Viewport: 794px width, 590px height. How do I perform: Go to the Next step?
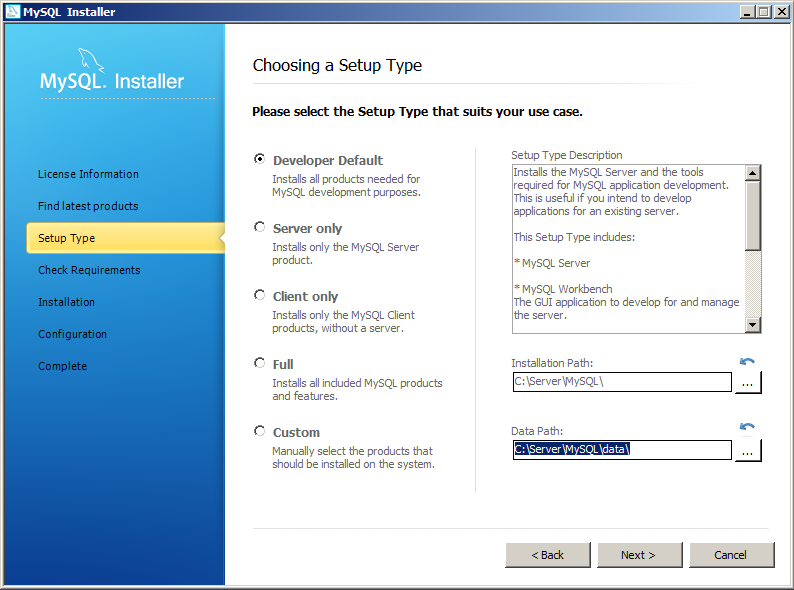640,555
